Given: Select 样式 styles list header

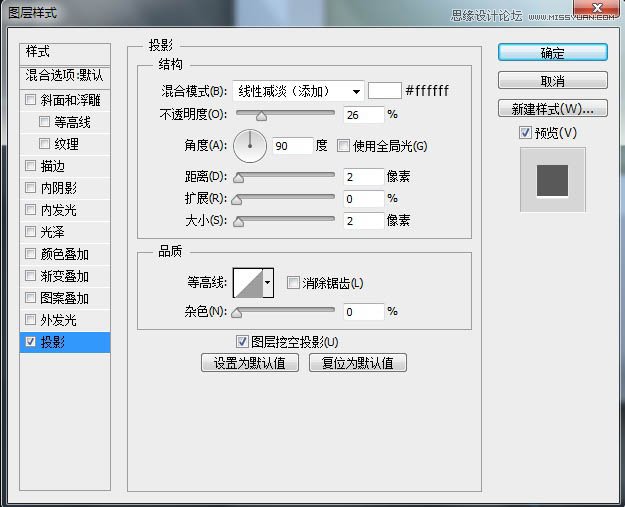Looking at the screenshot, I should pos(65,54).
